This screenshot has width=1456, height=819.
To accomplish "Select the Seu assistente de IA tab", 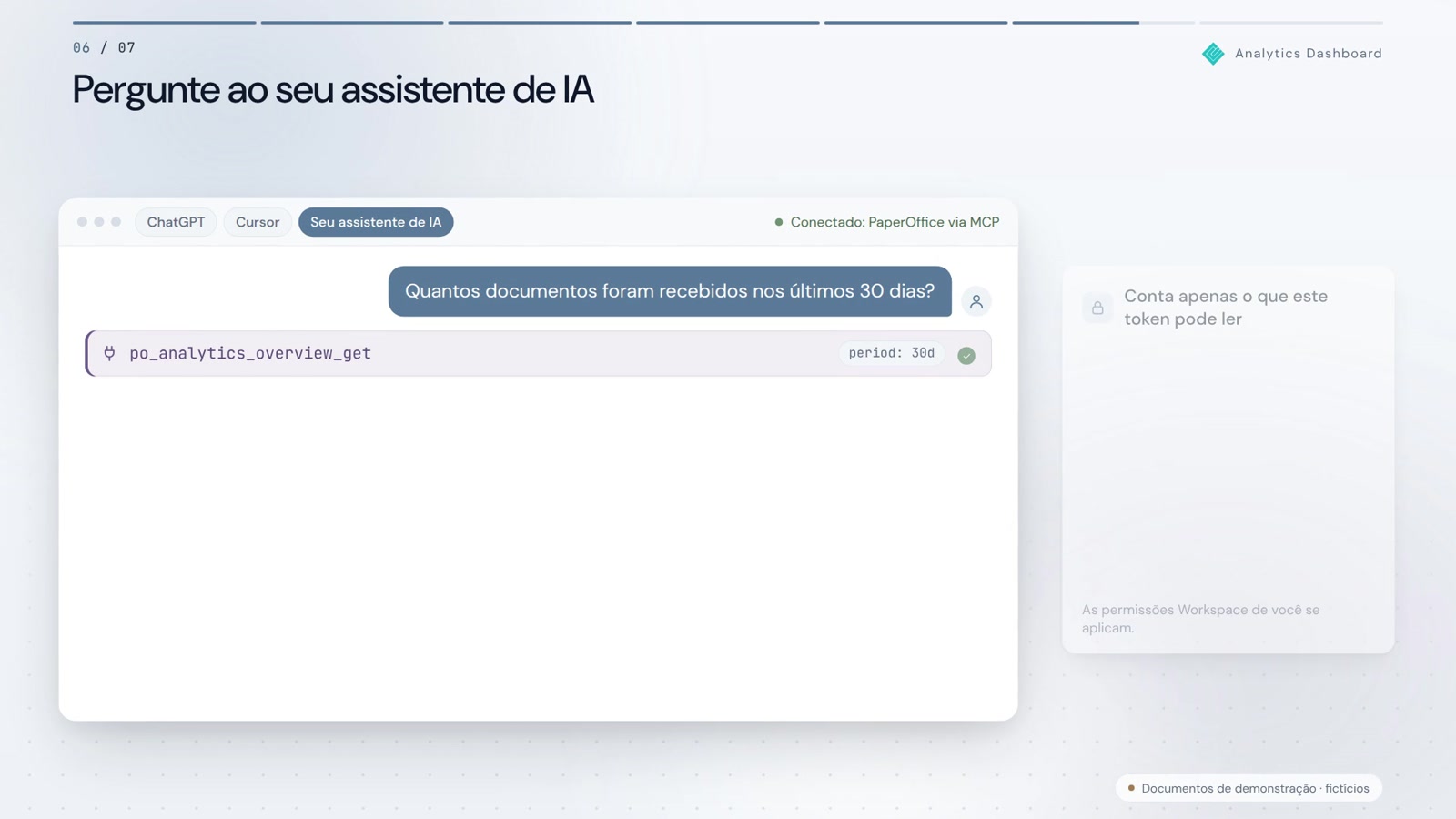I will tap(376, 222).
